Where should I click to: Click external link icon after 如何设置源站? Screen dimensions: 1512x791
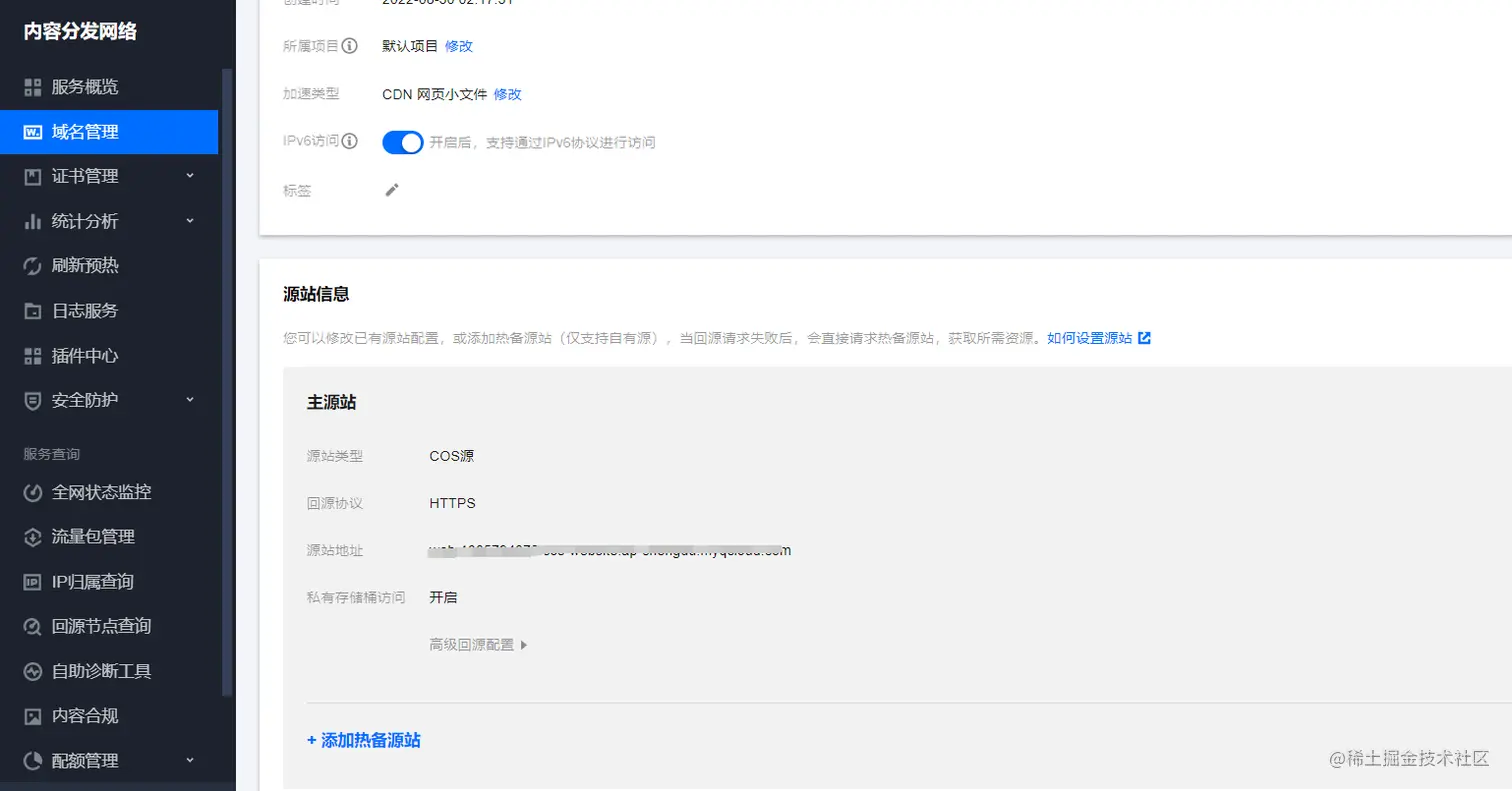[1145, 338]
